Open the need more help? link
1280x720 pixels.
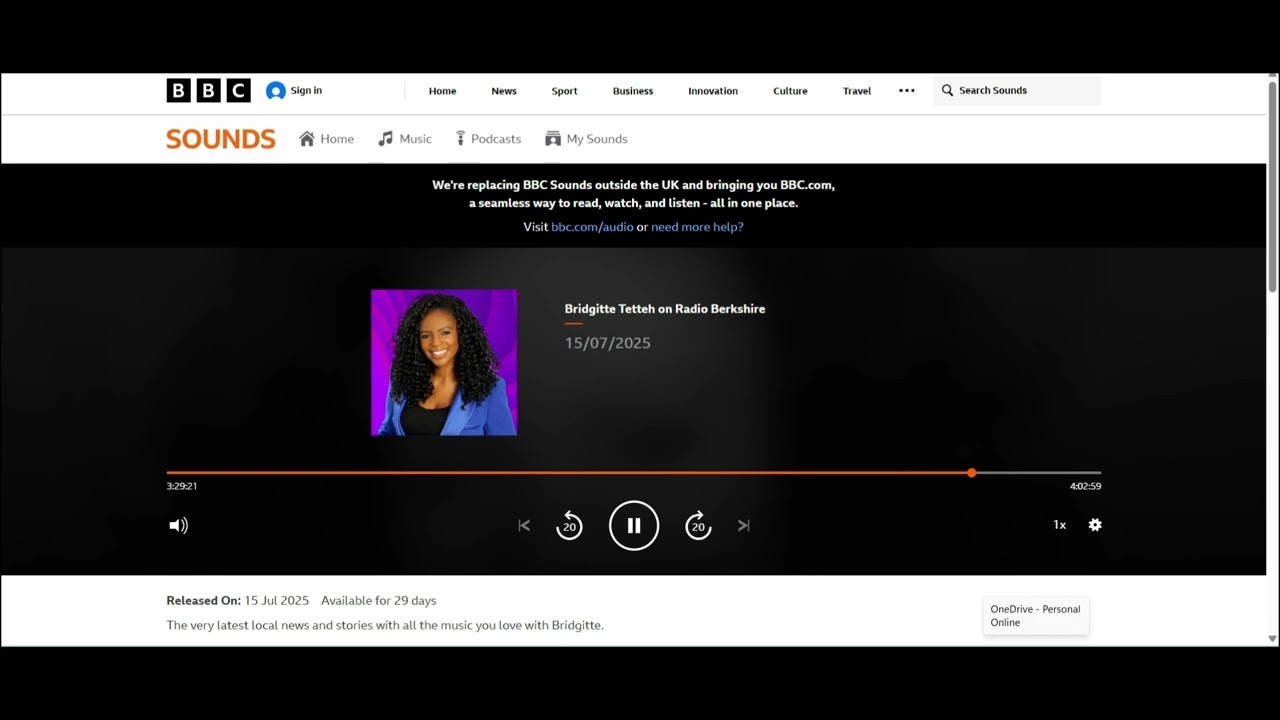pyautogui.click(x=697, y=227)
